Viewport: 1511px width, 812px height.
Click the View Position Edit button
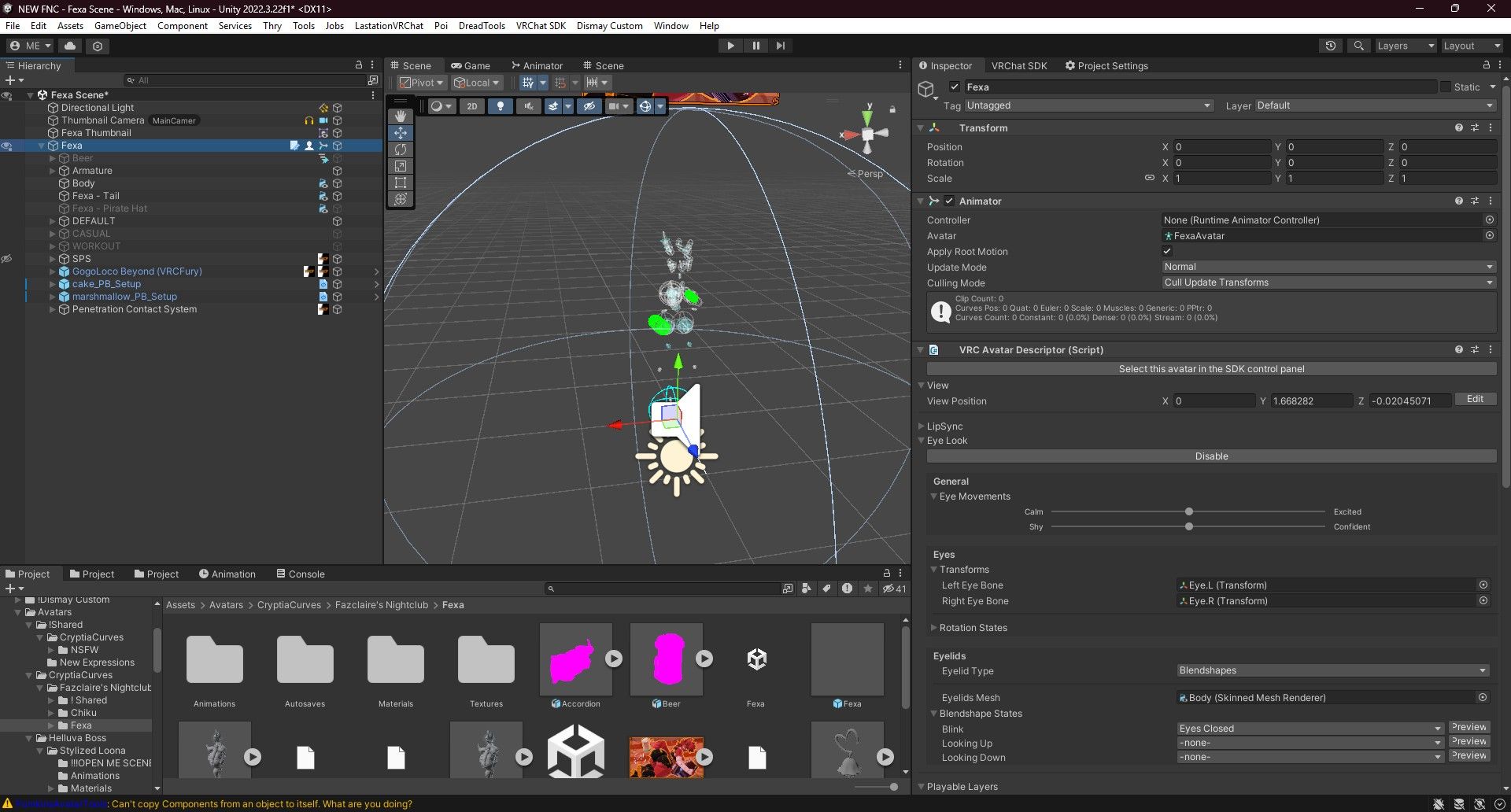1475,400
